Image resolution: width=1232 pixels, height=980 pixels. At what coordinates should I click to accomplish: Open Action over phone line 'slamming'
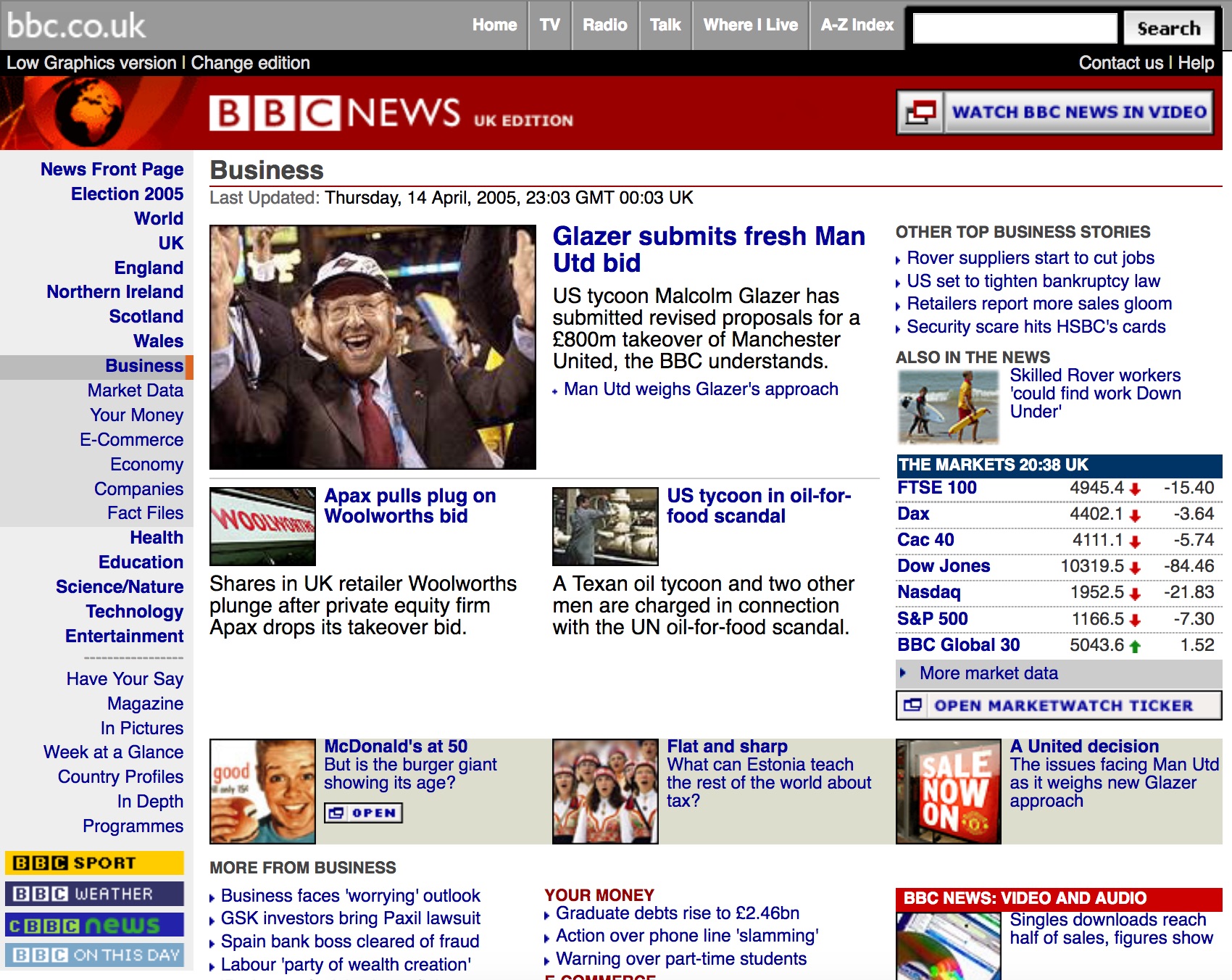tap(687, 936)
